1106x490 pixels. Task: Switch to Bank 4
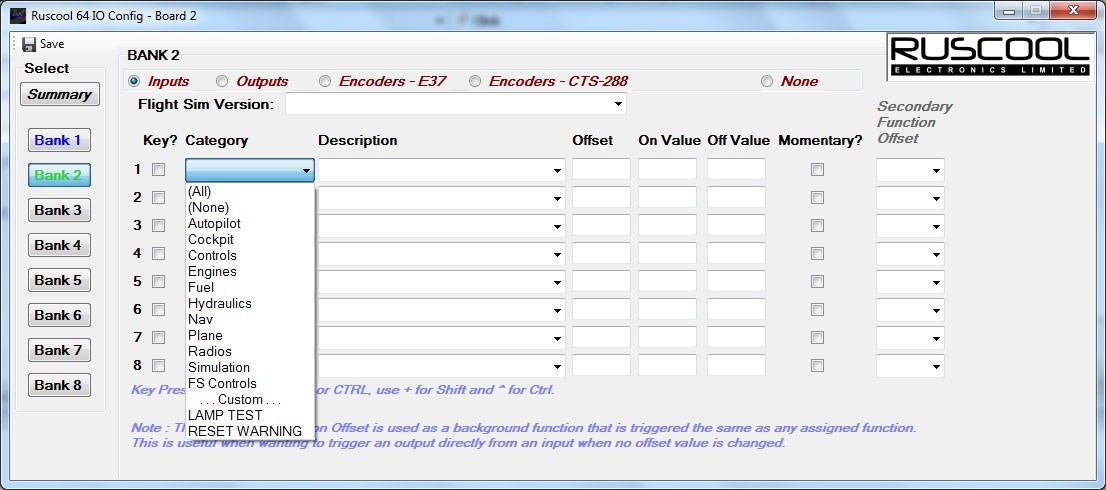click(x=59, y=245)
